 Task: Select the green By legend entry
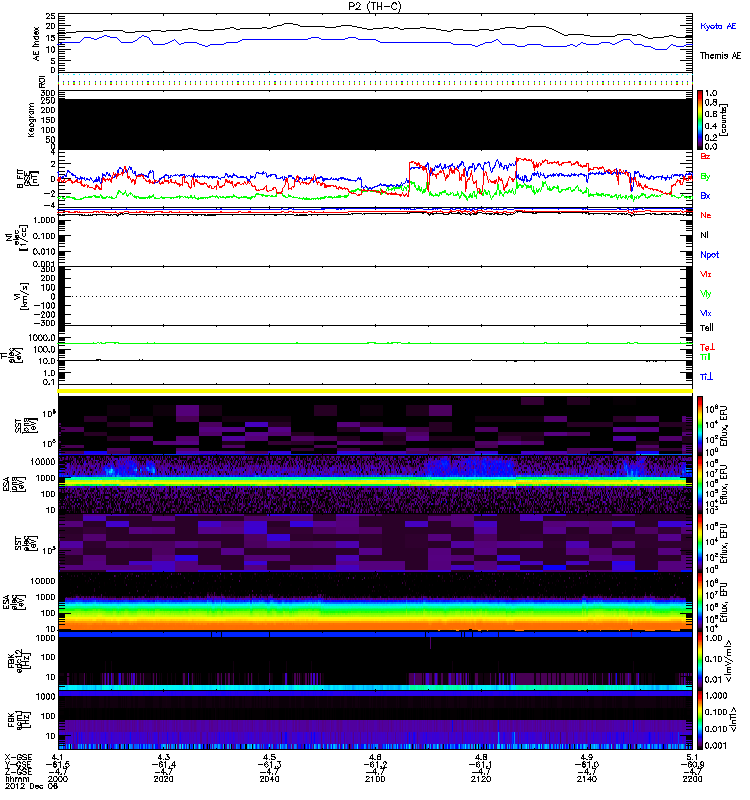pyautogui.click(x=705, y=176)
